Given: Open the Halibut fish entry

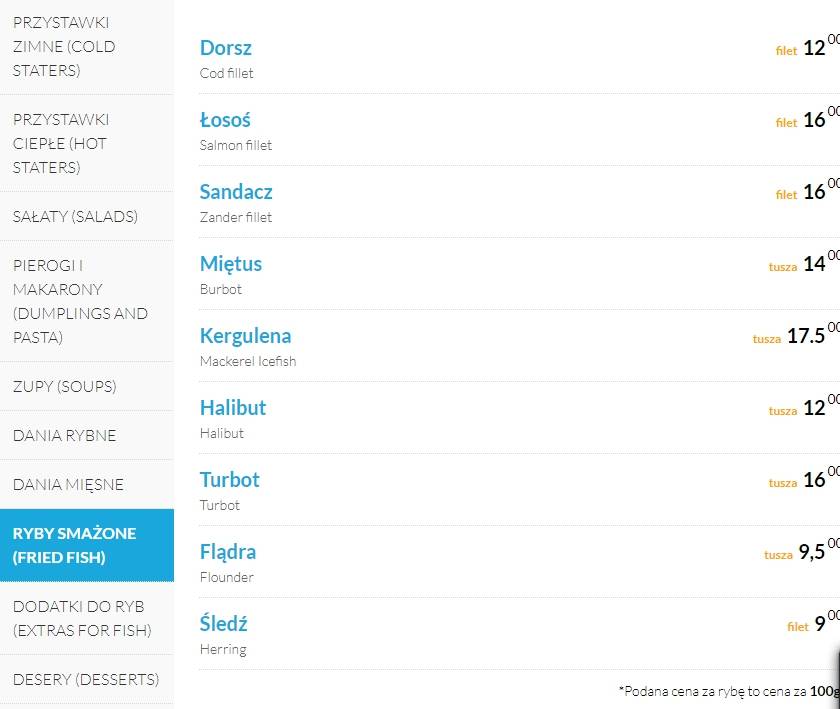Looking at the screenshot, I should [233, 408].
